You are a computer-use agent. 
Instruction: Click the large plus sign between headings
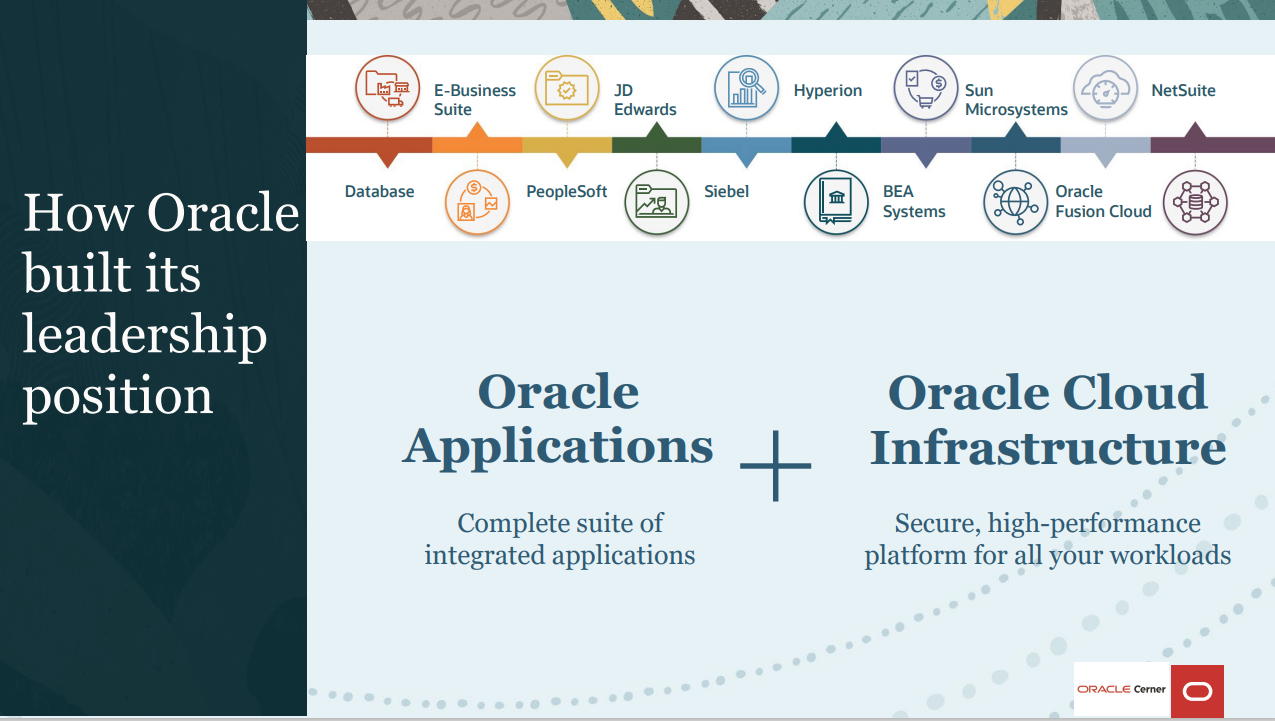pos(775,466)
